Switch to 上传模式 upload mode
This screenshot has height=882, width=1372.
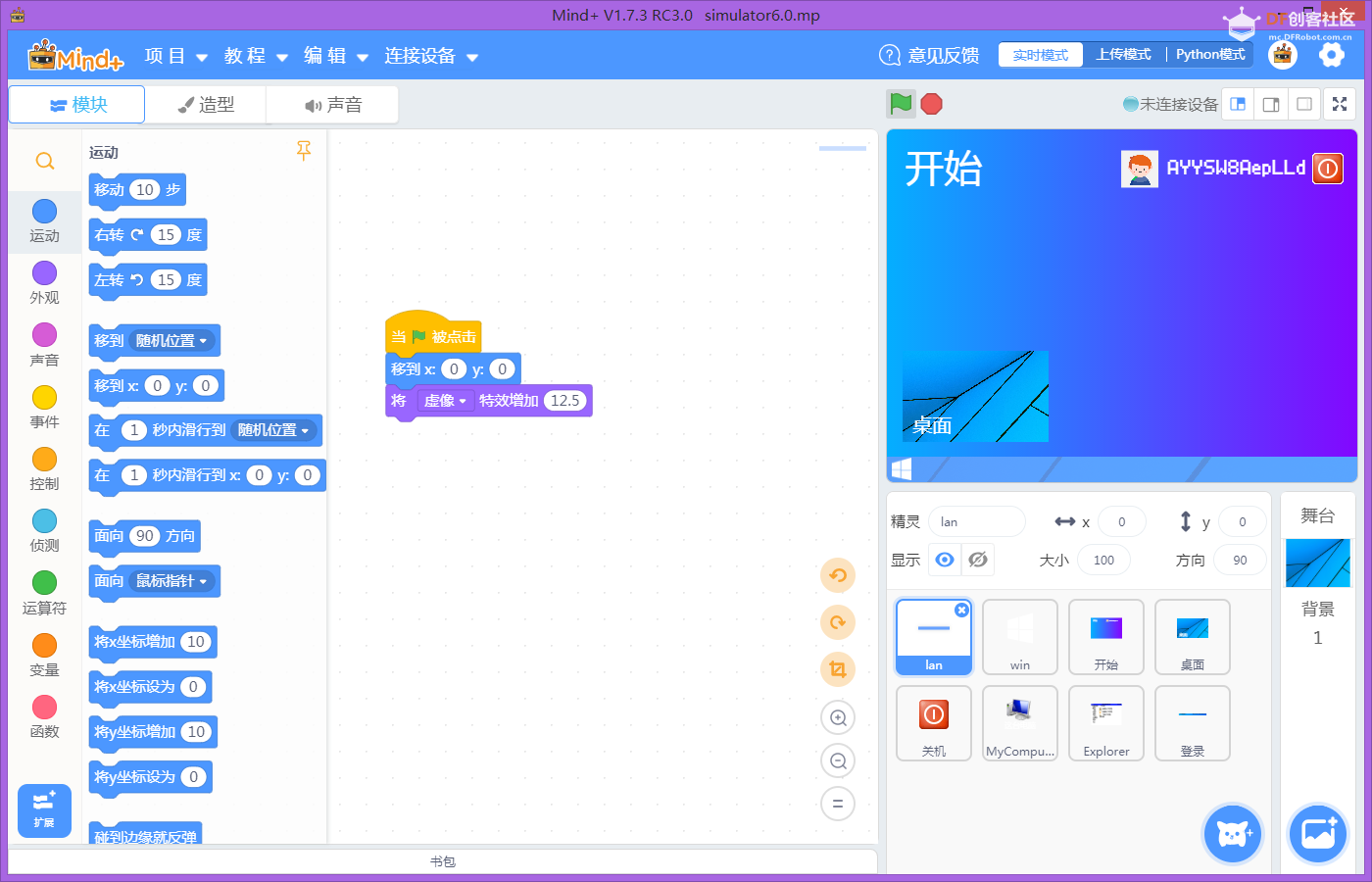click(x=1124, y=55)
